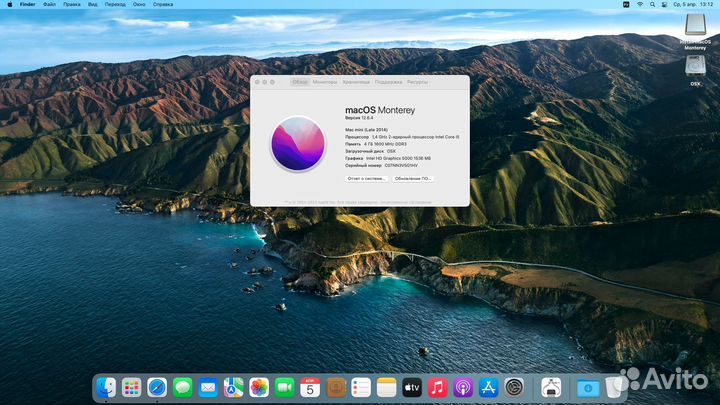This screenshot has height=405, width=720.
Task: Click the macOS Monterey logo image
Action: (x=298, y=144)
